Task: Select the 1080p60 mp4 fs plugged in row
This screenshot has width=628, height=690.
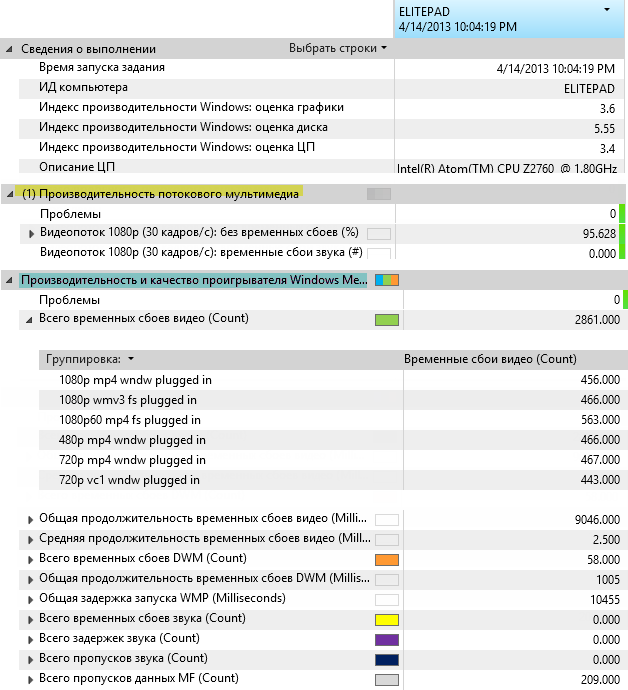Action: pyautogui.click(x=333, y=420)
